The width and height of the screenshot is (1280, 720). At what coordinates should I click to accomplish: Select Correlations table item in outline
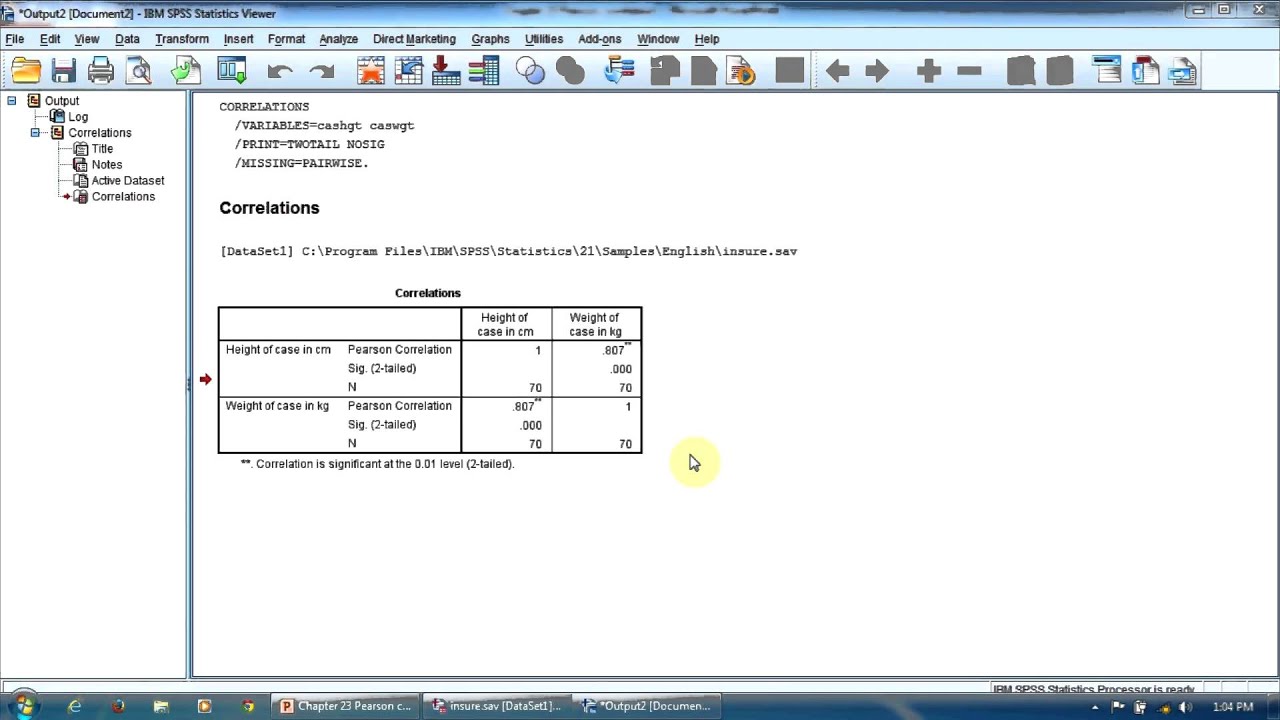coord(123,197)
